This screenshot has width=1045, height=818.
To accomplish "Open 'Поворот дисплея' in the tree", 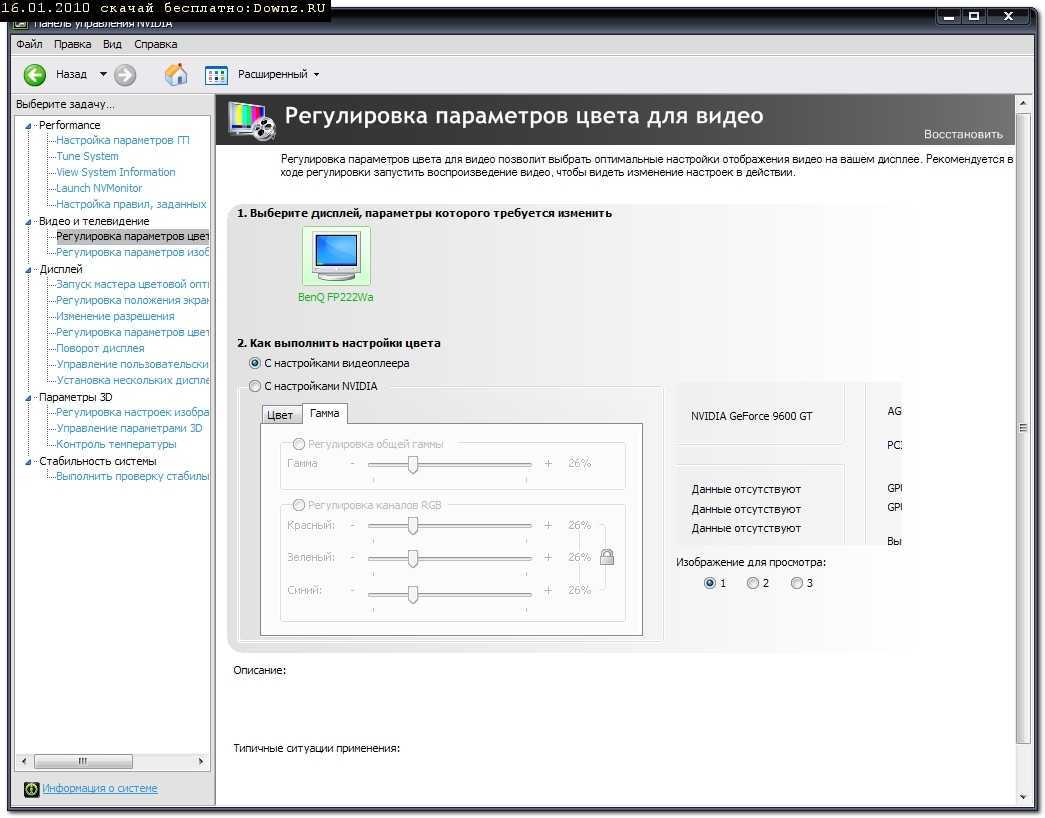I will coord(101,348).
